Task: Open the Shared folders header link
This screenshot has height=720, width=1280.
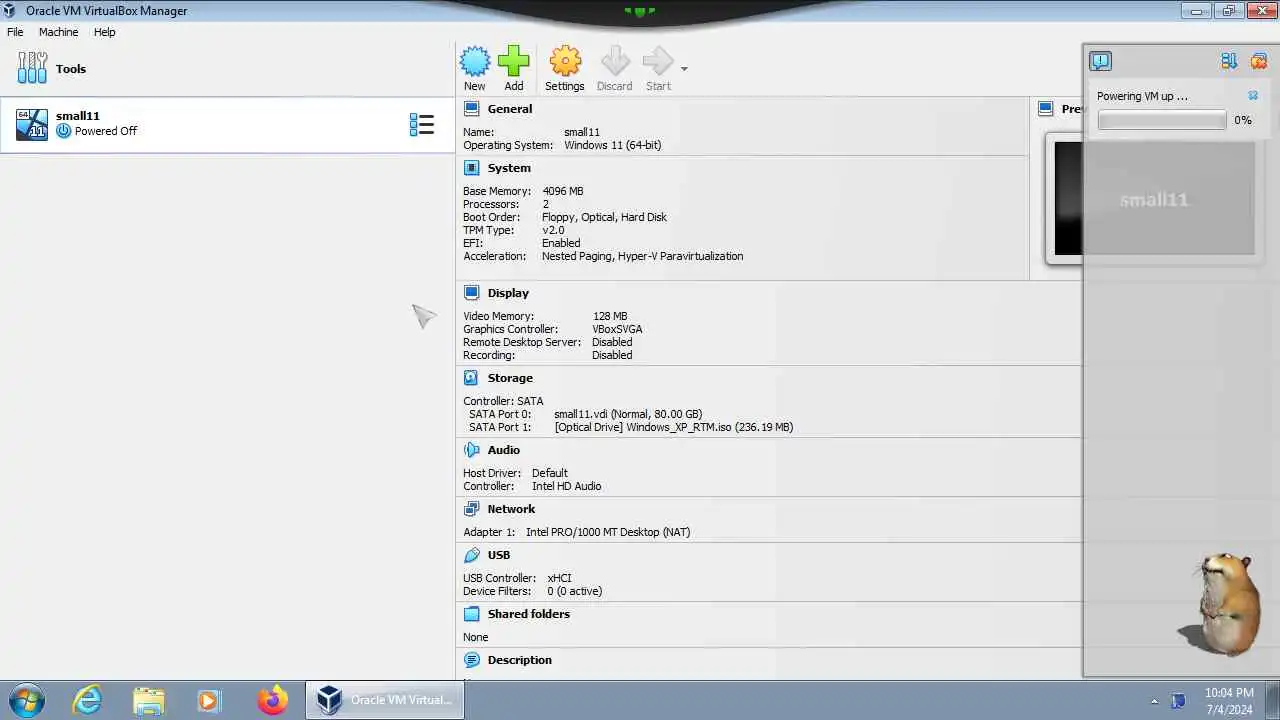Action: coord(529,614)
